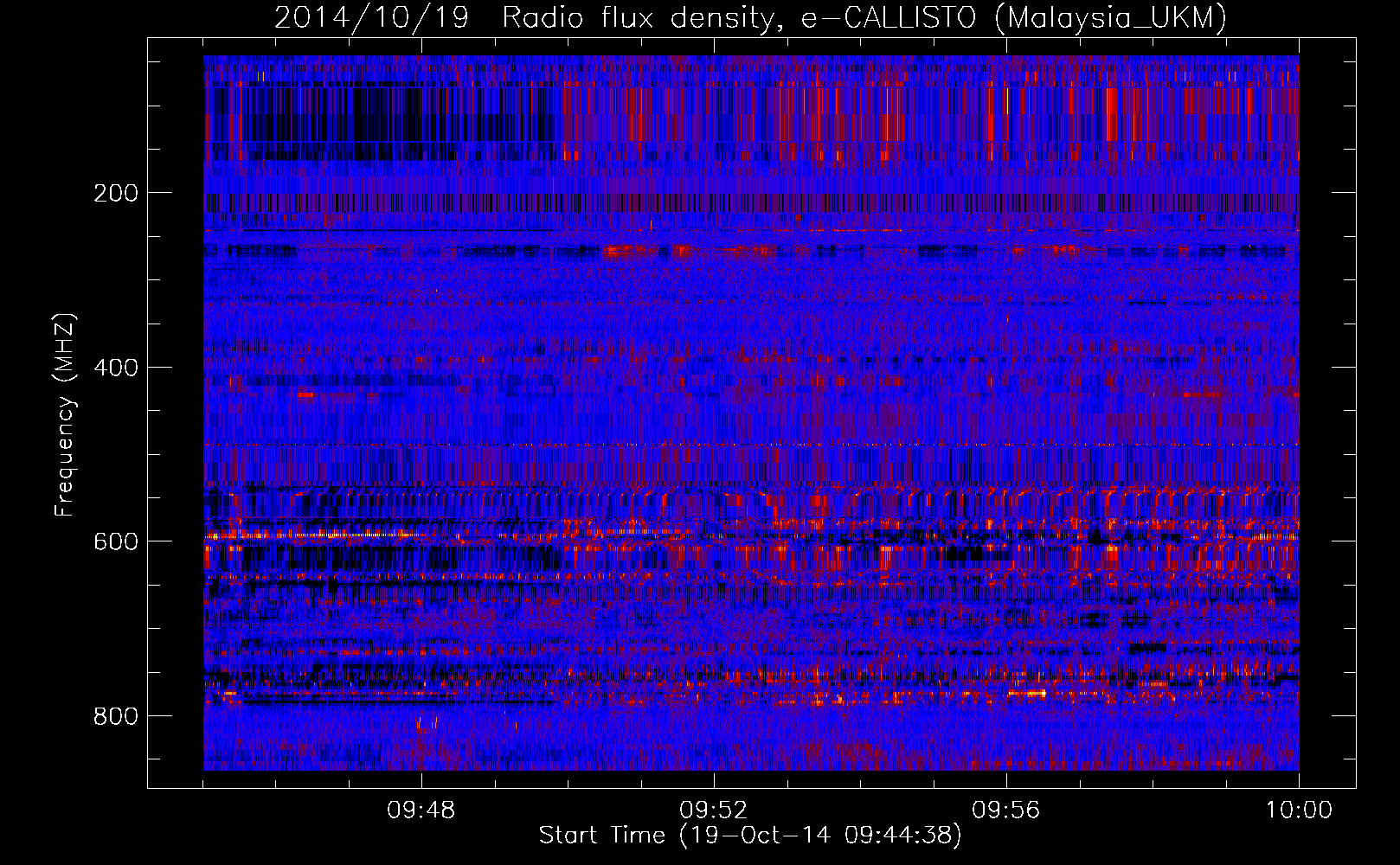The height and width of the screenshot is (865, 1400).
Task: Click the 800 frequency tick label
Action: [116, 716]
